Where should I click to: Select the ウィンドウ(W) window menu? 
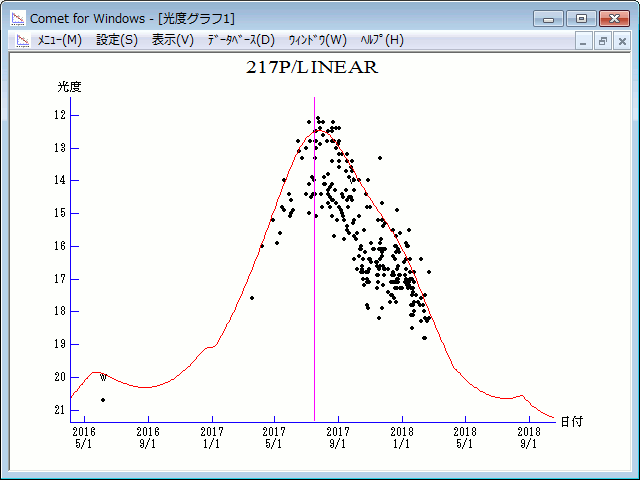[317, 40]
